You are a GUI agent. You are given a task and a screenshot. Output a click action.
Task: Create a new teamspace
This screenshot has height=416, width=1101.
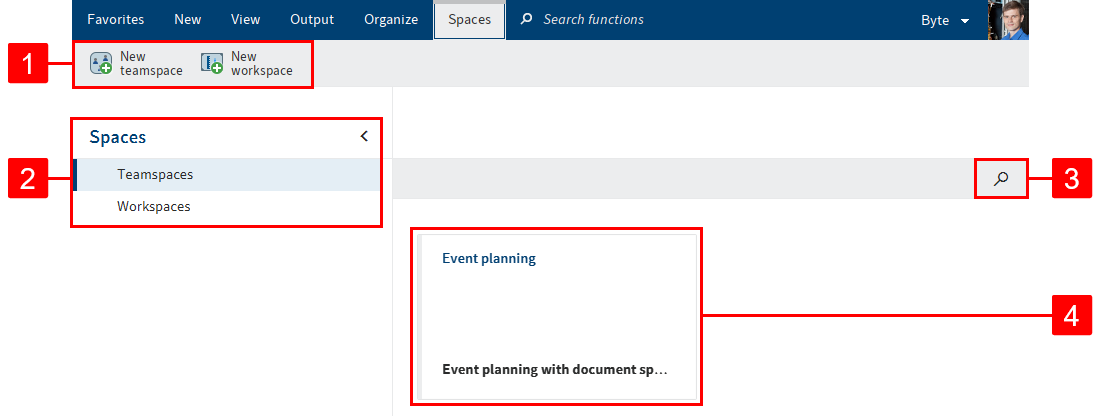click(137, 64)
